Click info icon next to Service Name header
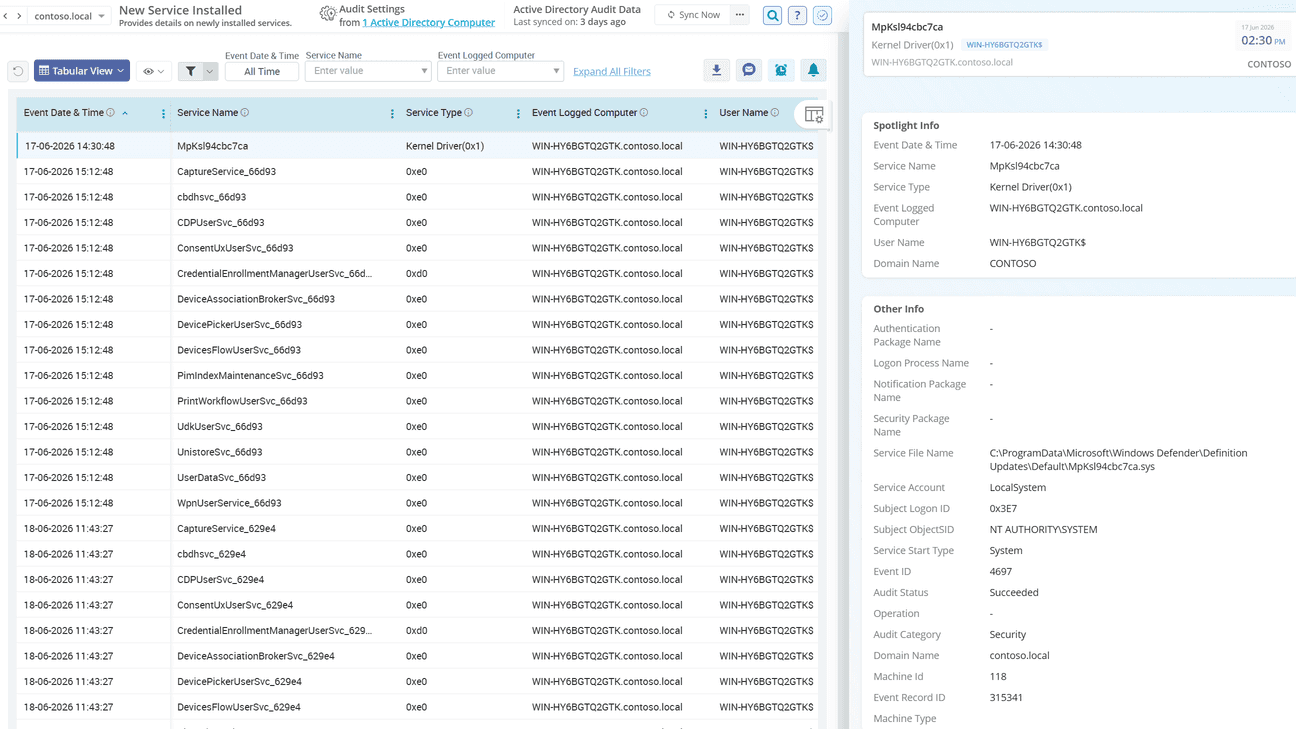Image resolution: width=1296 pixels, height=729 pixels. click(x=245, y=113)
